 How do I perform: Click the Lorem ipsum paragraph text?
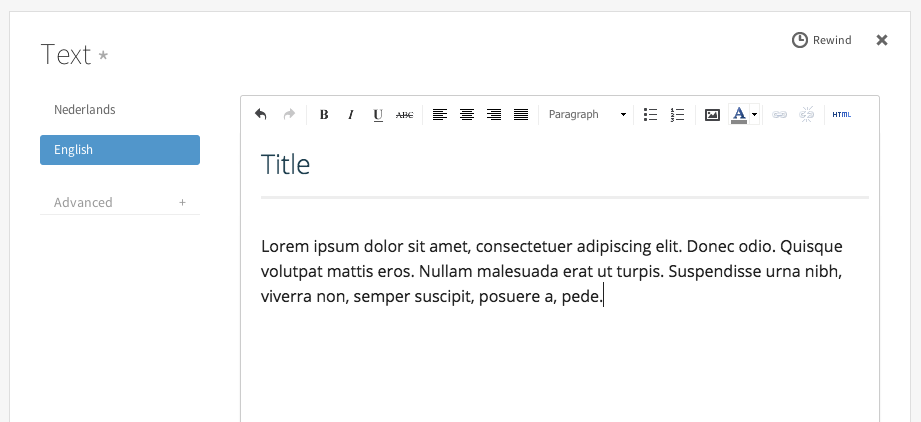pyautogui.click(x=552, y=272)
